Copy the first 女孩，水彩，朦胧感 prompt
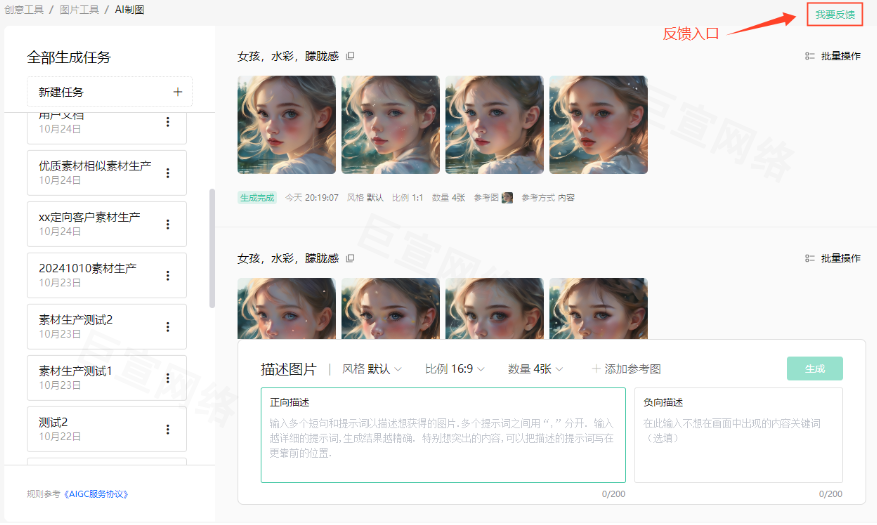The image size is (877, 525). tap(350, 56)
